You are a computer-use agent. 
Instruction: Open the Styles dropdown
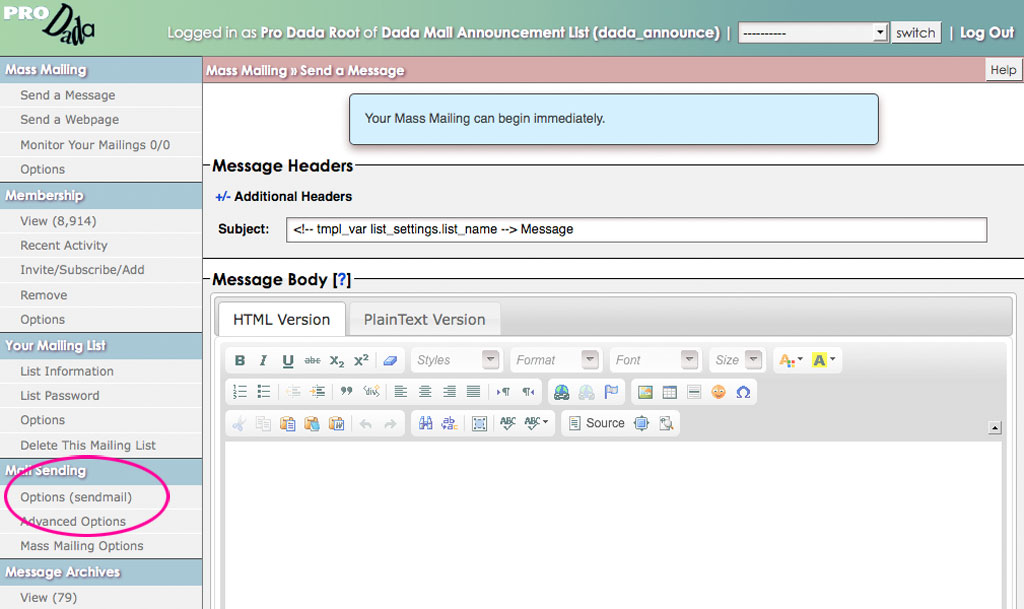[x=456, y=360]
